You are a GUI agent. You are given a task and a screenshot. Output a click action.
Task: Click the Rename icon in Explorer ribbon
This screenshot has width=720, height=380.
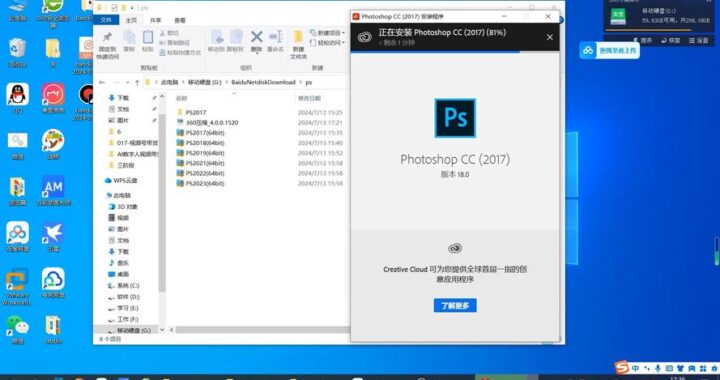click(276, 37)
